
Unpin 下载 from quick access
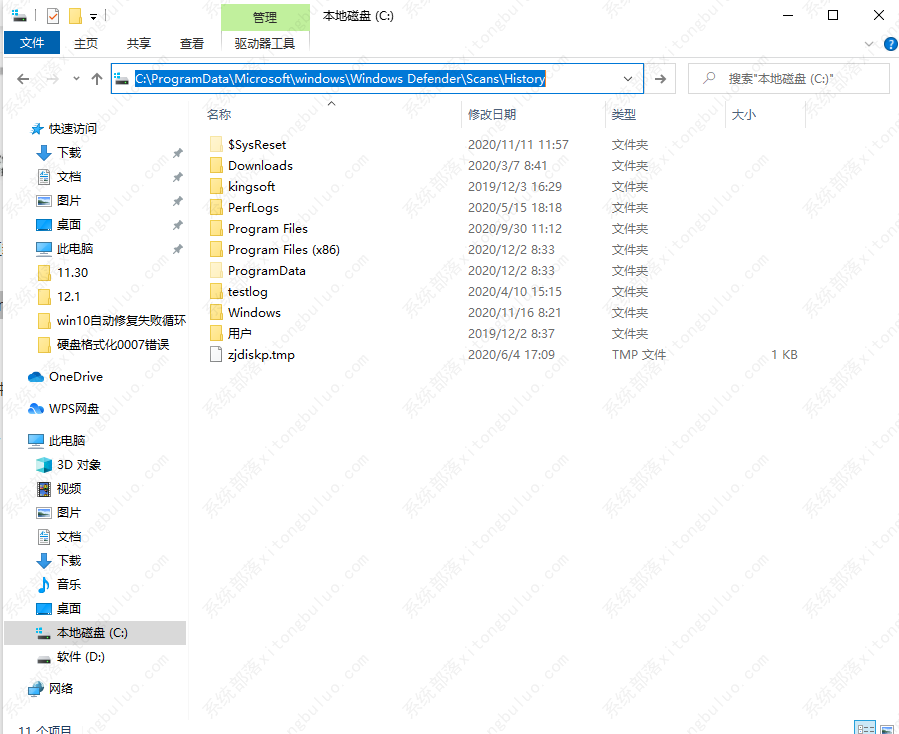177,152
